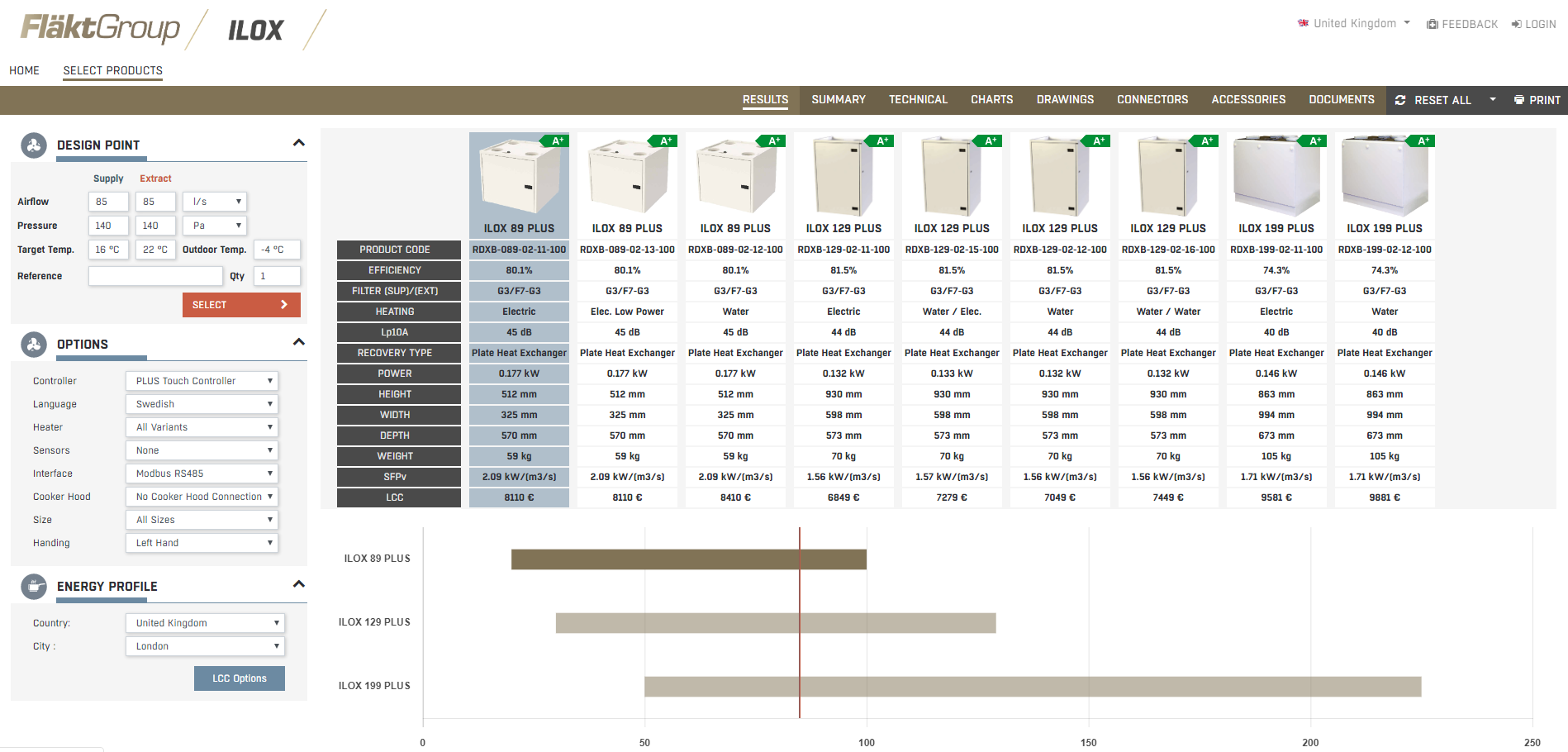Open Select Products navigation link
Screen dimensions: 1568x752
coord(112,71)
